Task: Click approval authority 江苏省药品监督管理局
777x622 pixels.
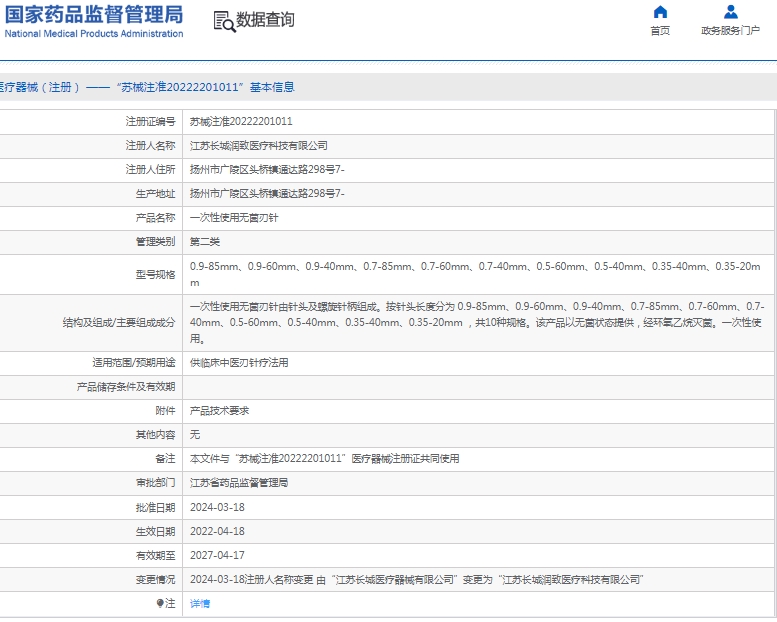Action: point(239,483)
